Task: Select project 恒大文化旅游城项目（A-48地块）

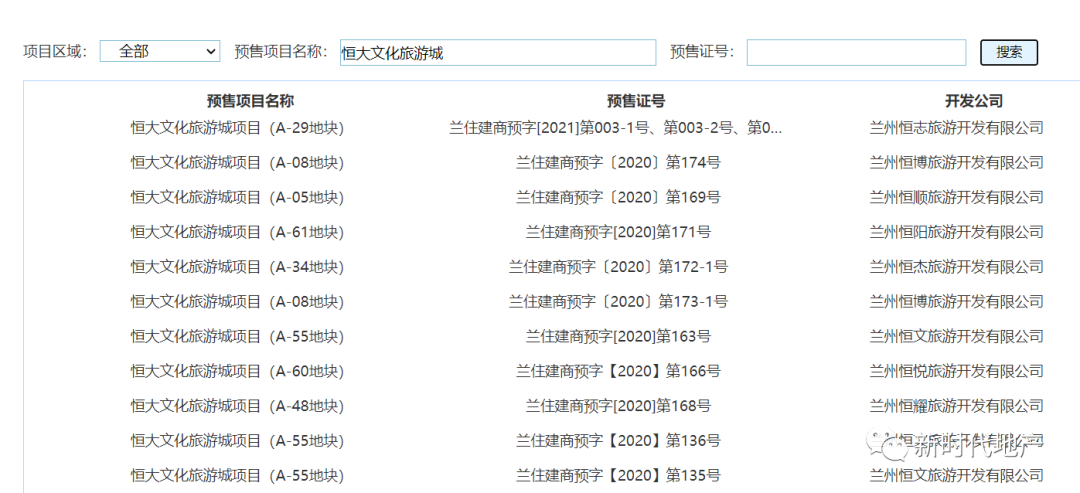Action: [x=237, y=406]
